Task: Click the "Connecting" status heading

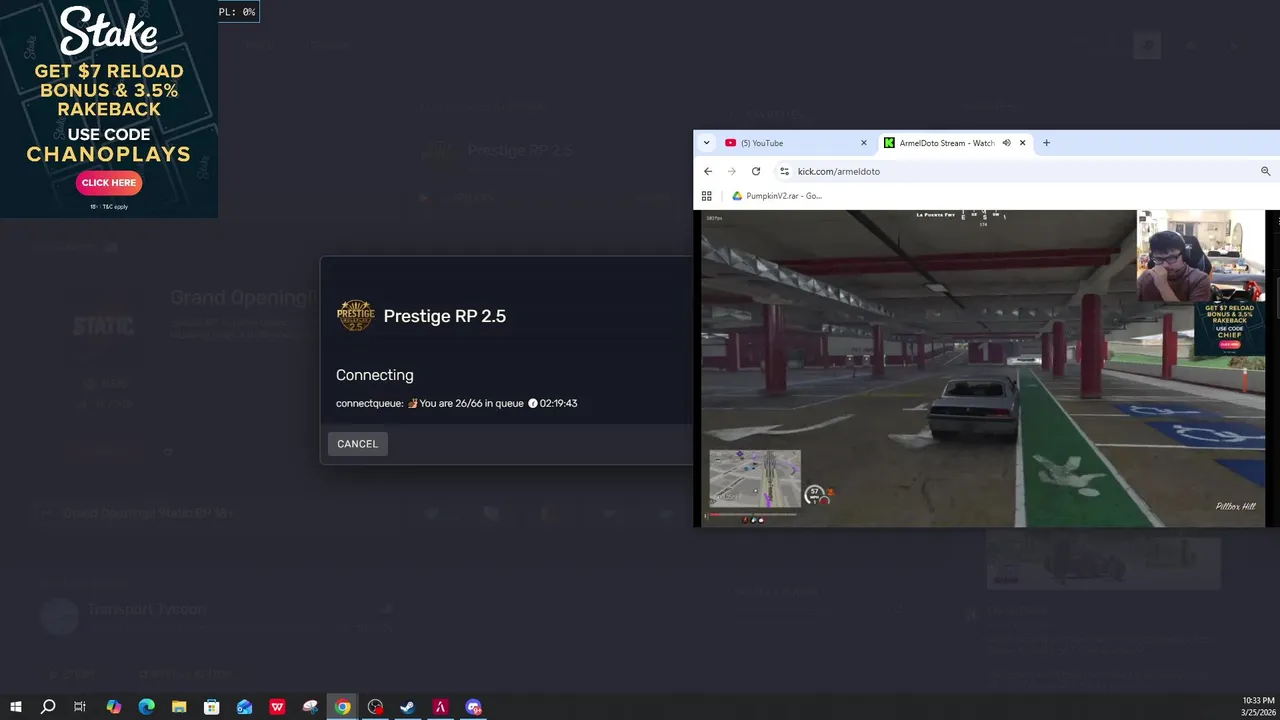Action: 375,375
